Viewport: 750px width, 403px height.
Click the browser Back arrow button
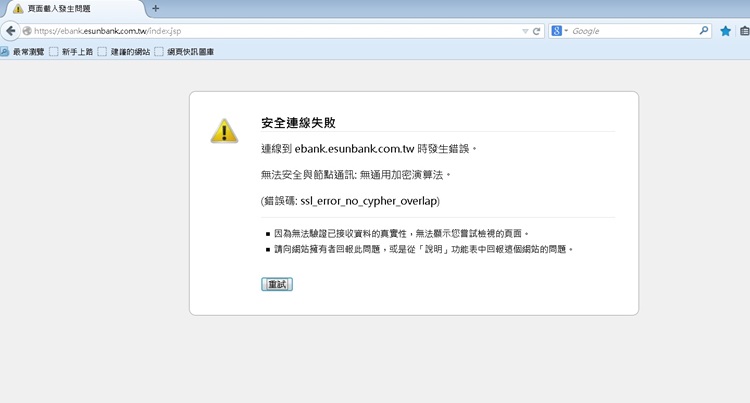tap(11, 31)
